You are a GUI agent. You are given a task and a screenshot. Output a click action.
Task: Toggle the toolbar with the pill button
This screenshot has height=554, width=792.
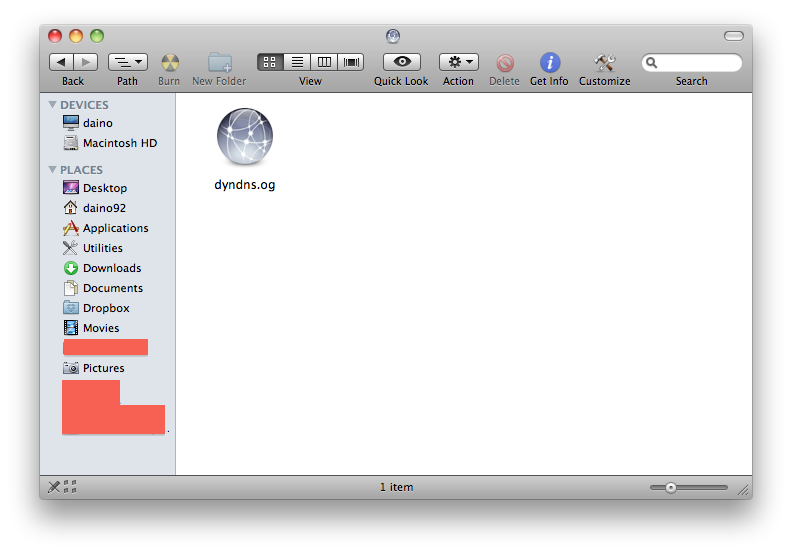(x=734, y=36)
